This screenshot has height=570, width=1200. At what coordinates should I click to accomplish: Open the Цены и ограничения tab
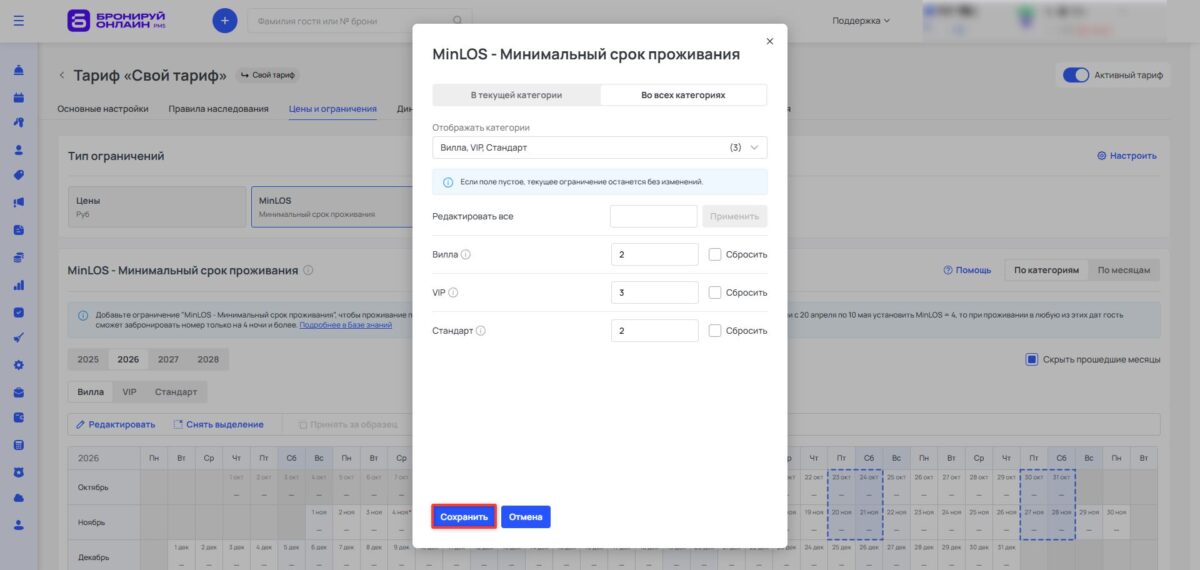click(333, 109)
